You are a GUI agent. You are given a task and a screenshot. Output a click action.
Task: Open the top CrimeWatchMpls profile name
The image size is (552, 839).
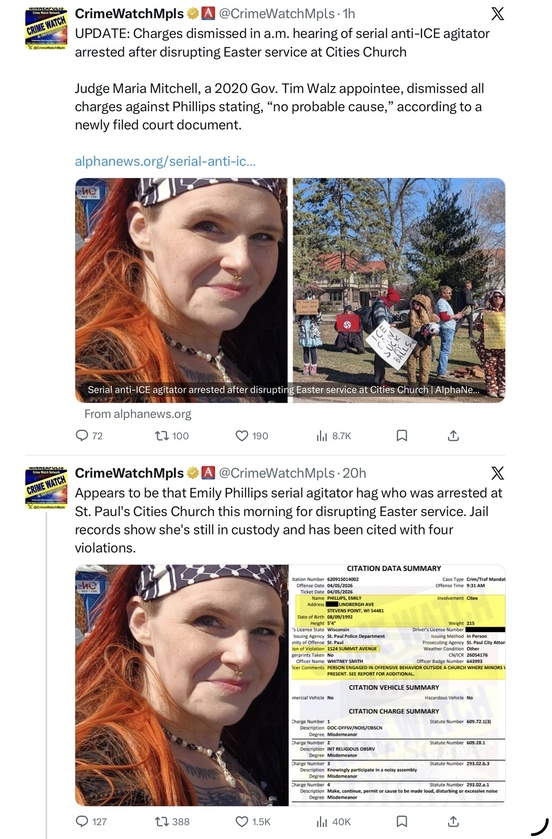129,13
